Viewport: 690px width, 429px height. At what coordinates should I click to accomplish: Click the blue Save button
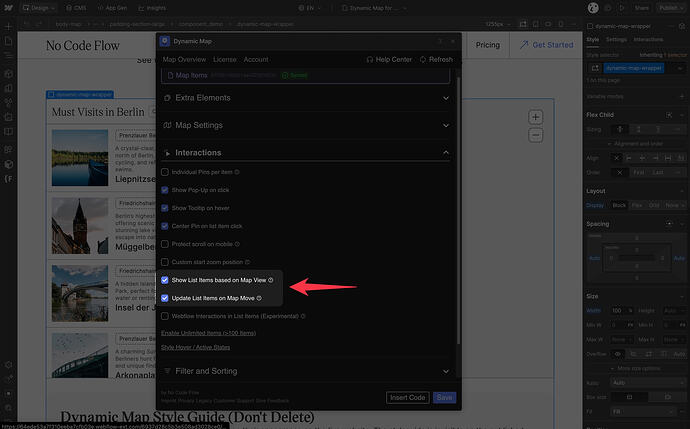444,397
